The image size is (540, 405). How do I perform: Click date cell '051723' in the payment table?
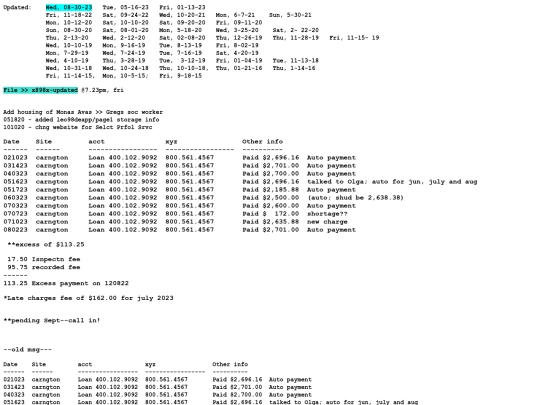pos(15,190)
